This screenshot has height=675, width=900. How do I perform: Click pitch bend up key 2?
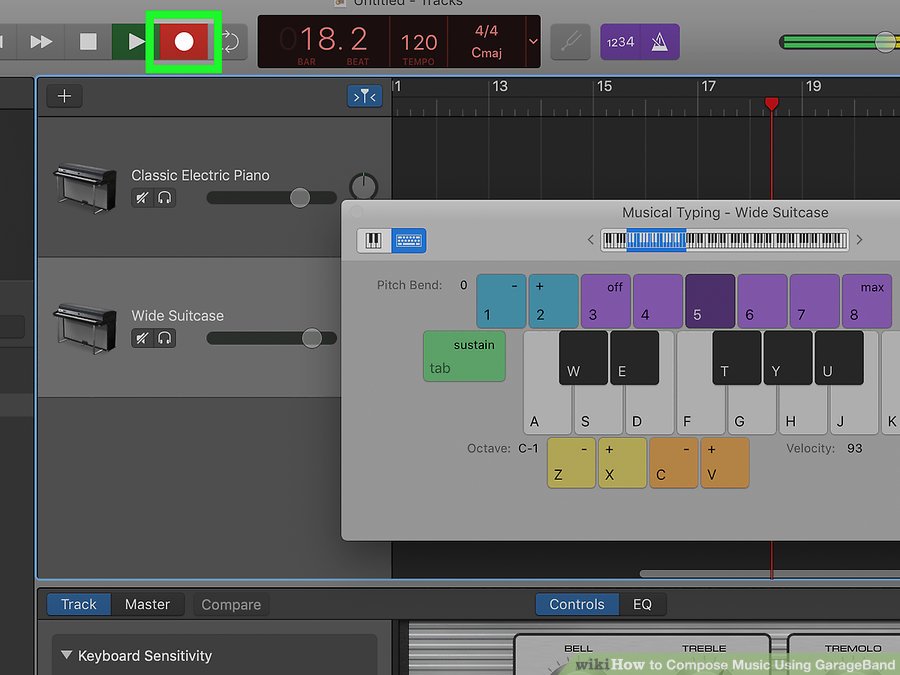pos(553,301)
